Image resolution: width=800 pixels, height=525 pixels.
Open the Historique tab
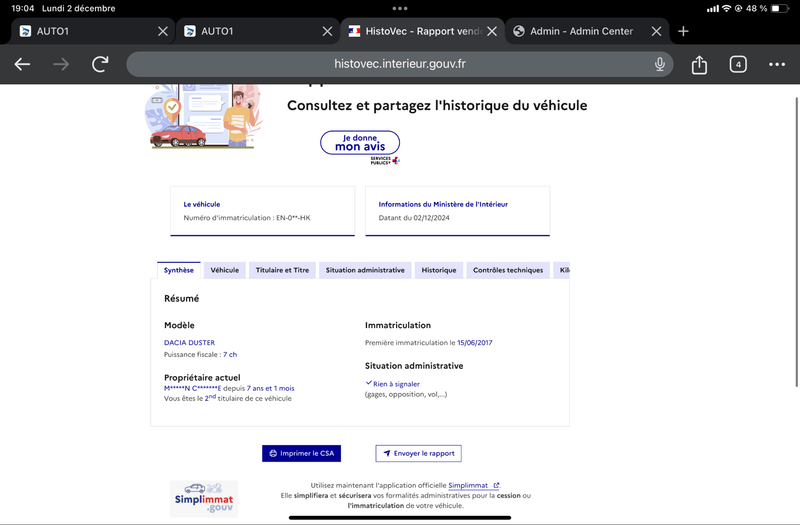(439, 270)
